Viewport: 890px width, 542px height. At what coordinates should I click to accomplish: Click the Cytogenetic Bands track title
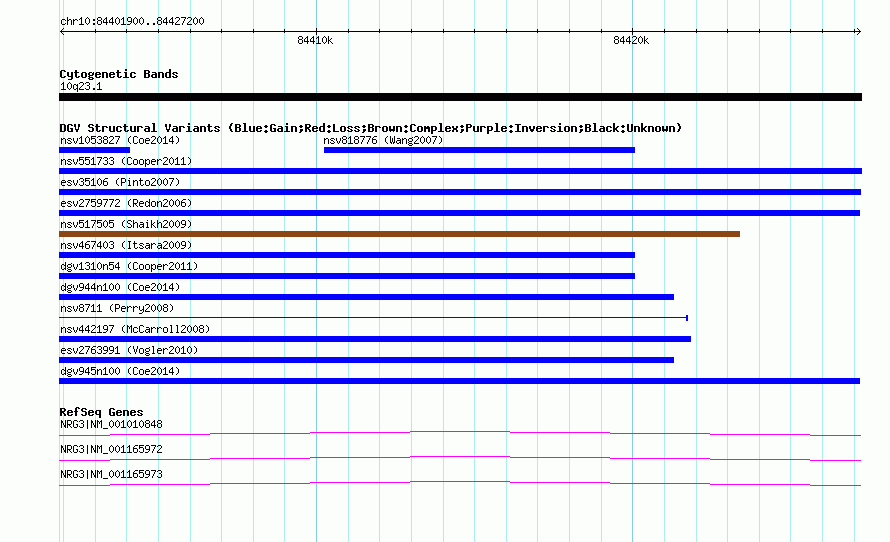[119, 74]
